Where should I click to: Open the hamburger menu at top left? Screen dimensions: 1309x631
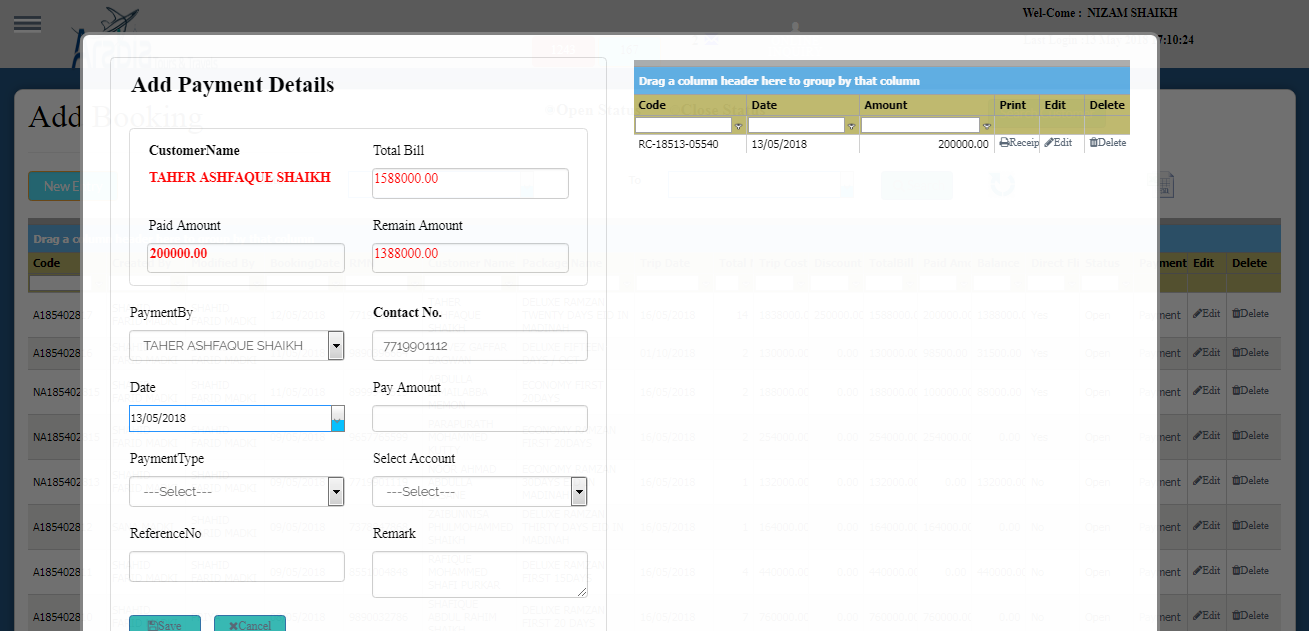point(27,24)
